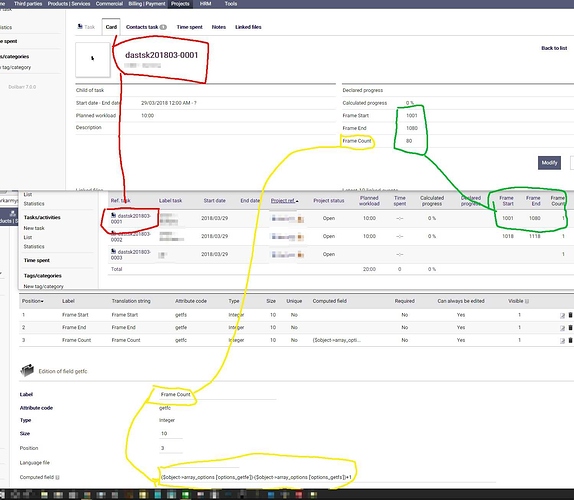The height and width of the screenshot is (500, 574).
Task: Click the trash icon in Frame End row
Action: coord(570,328)
